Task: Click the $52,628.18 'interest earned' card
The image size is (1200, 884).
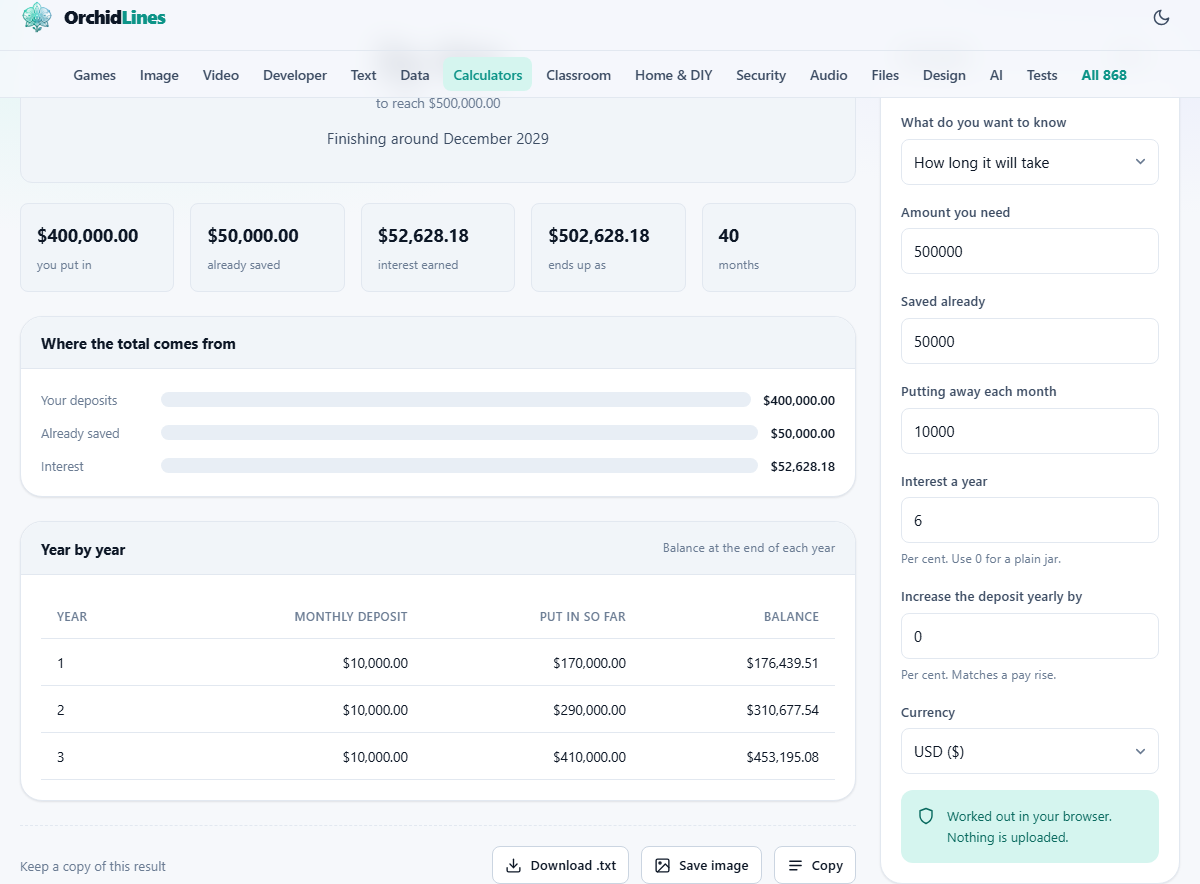Action: pos(438,248)
